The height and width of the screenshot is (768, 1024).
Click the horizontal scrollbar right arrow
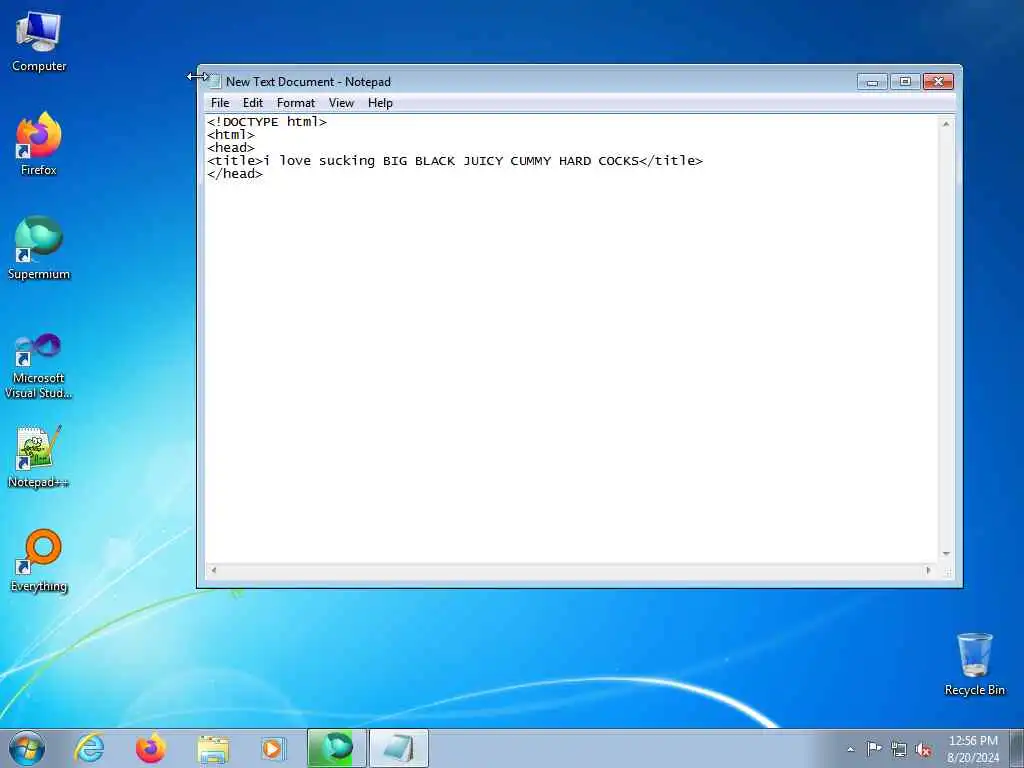928,570
